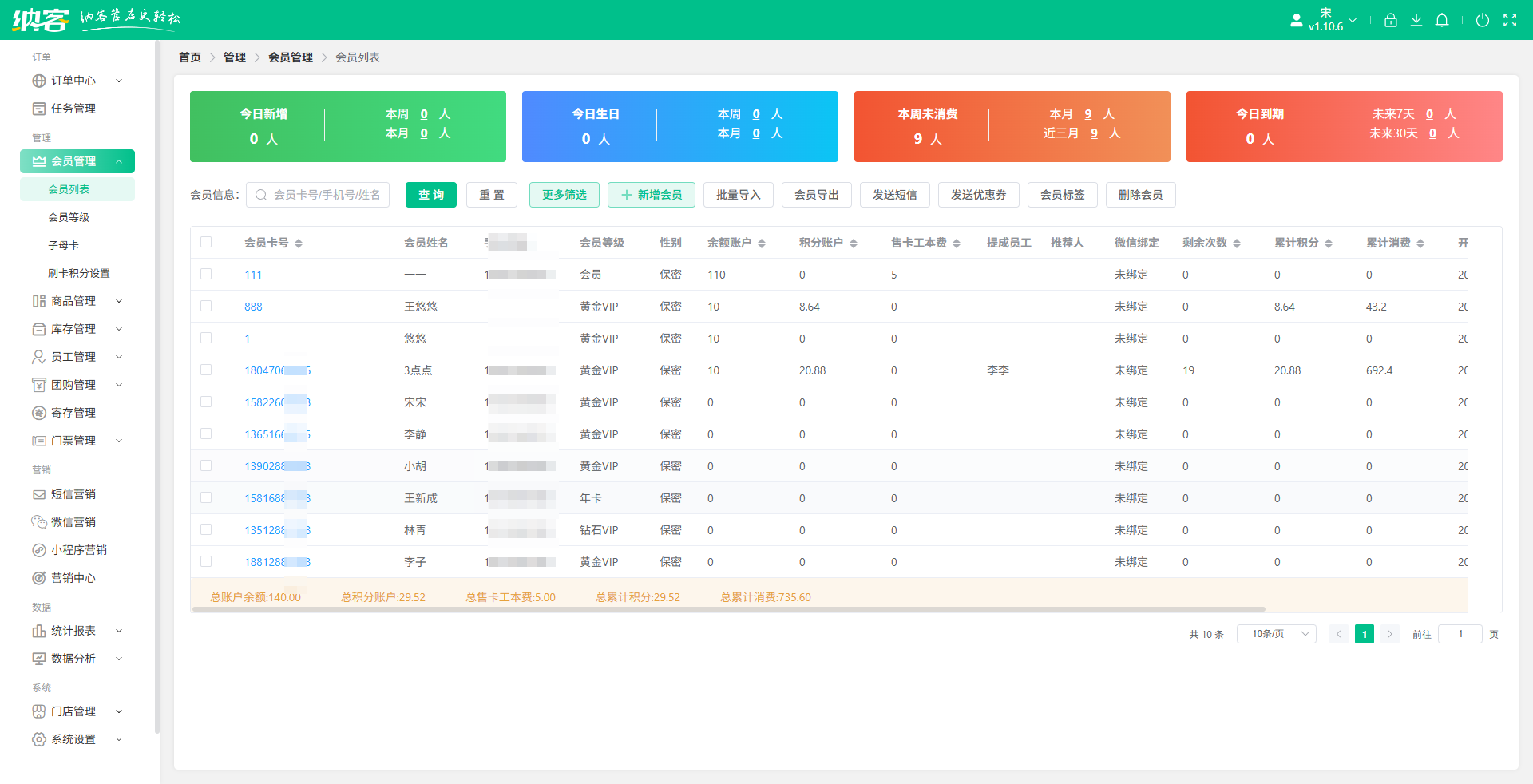Image resolution: width=1533 pixels, height=784 pixels.
Task: Click the 会员管理 crown icon
Action: (39, 161)
